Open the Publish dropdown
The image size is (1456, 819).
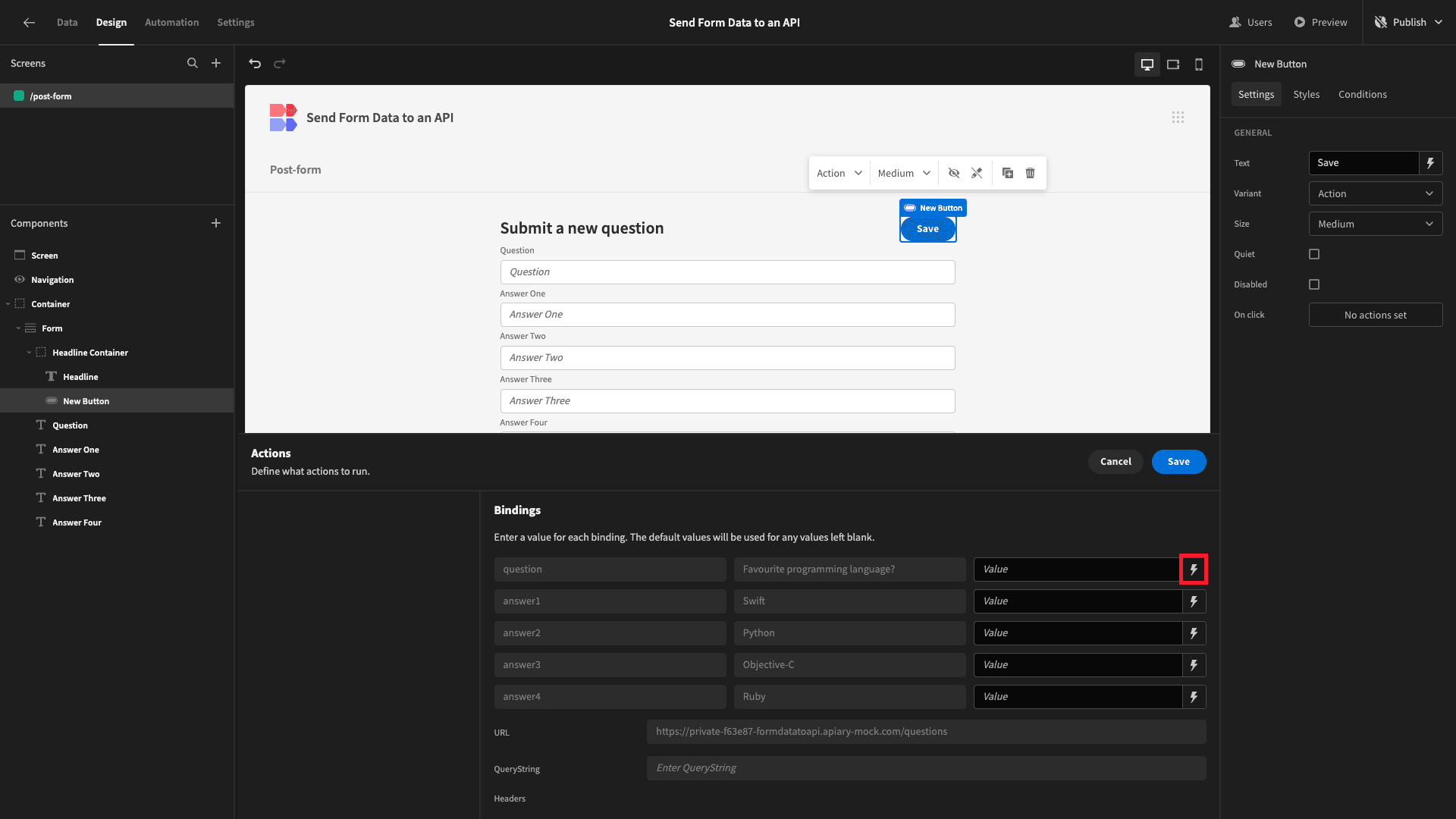(x=1410, y=22)
